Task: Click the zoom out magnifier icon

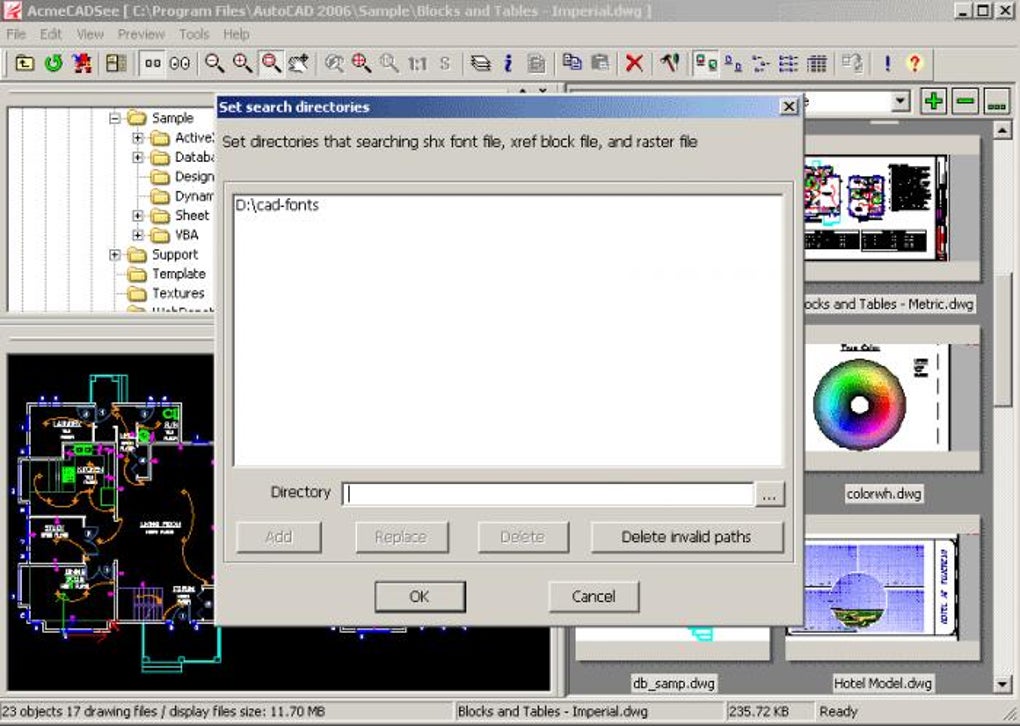Action: click(214, 63)
